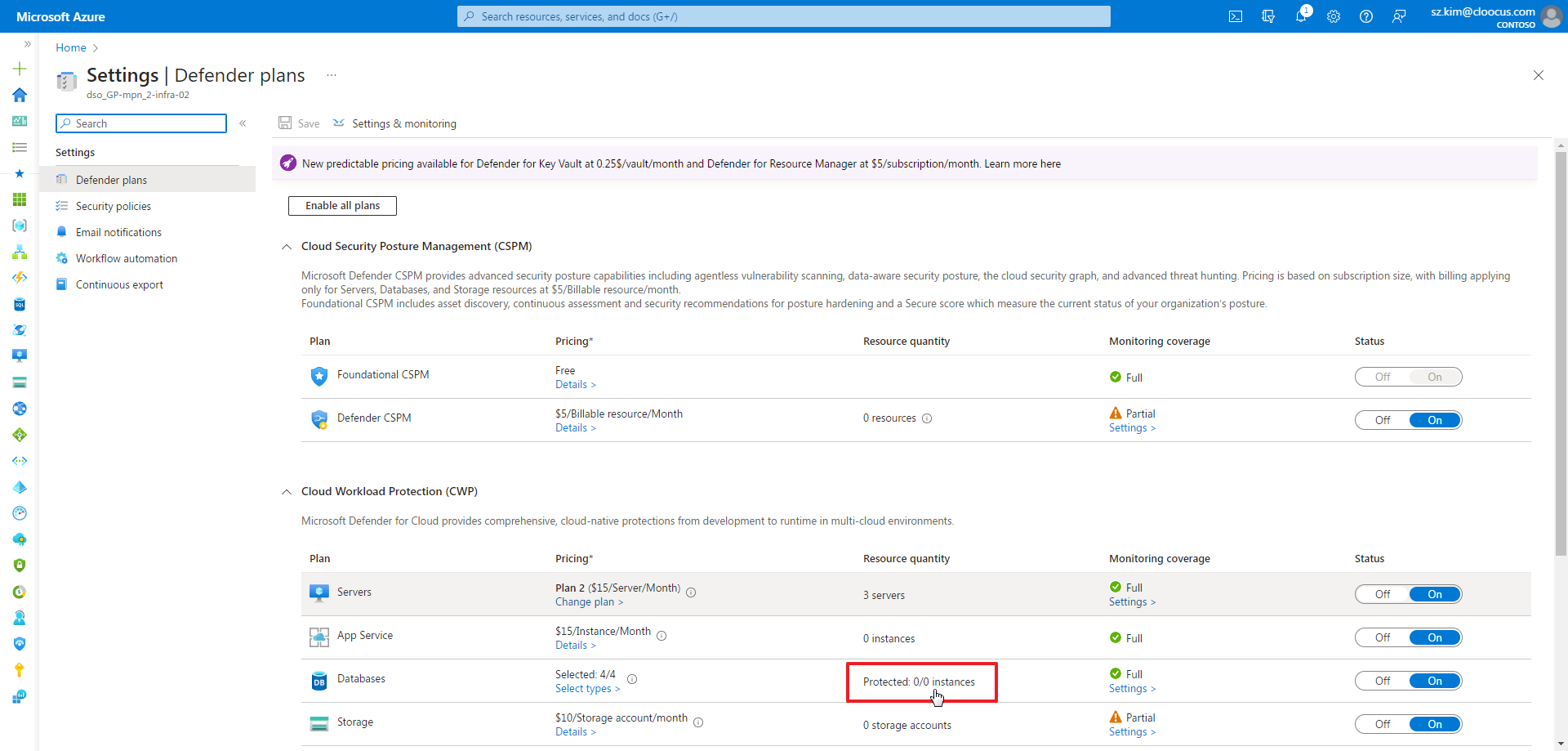Collapse the Cloud Workload Protection section
Viewport: 1568px width, 751px height.
coord(287,492)
